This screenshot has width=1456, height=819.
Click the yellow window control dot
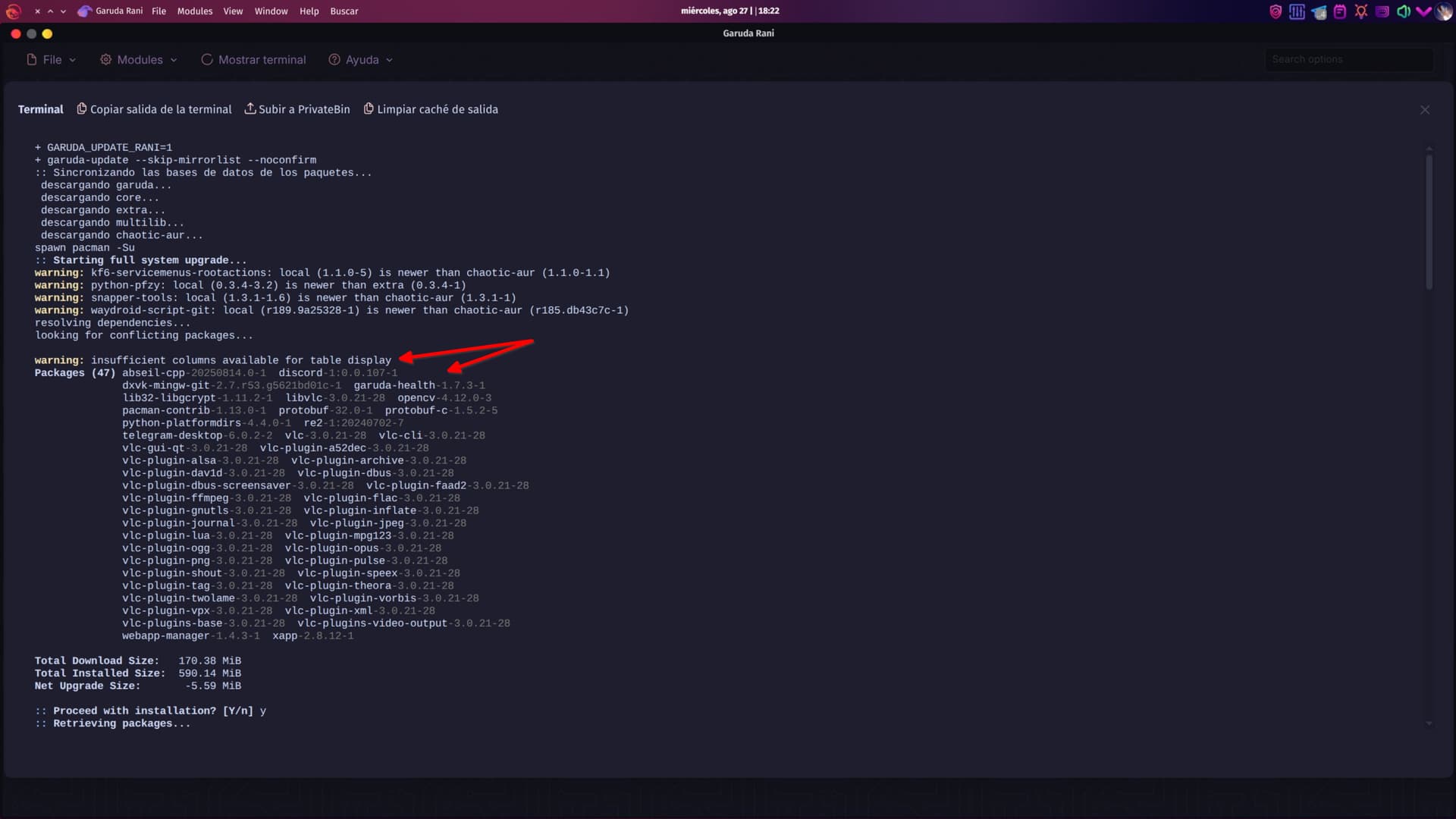[x=47, y=34]
